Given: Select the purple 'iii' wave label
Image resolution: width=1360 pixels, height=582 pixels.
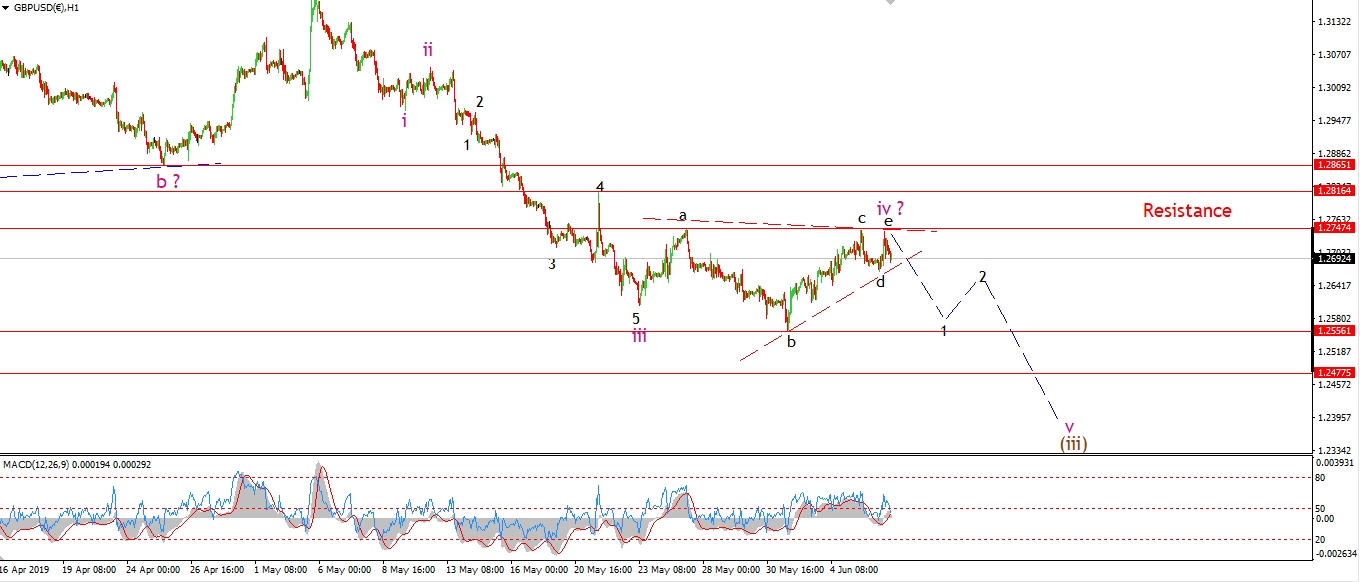Looking at the screenshot, I should 639,336.
